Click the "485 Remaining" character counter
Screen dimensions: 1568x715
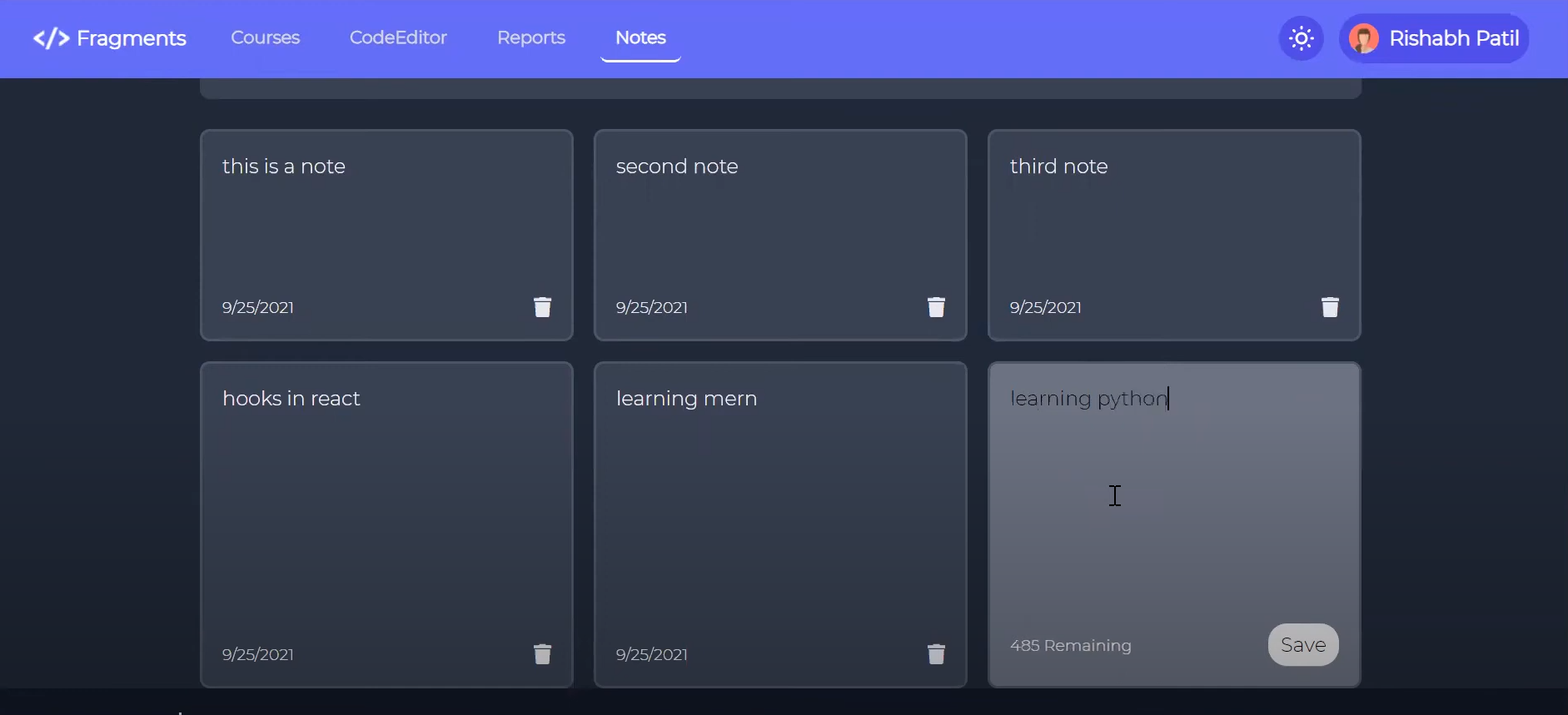point(1070,646)
